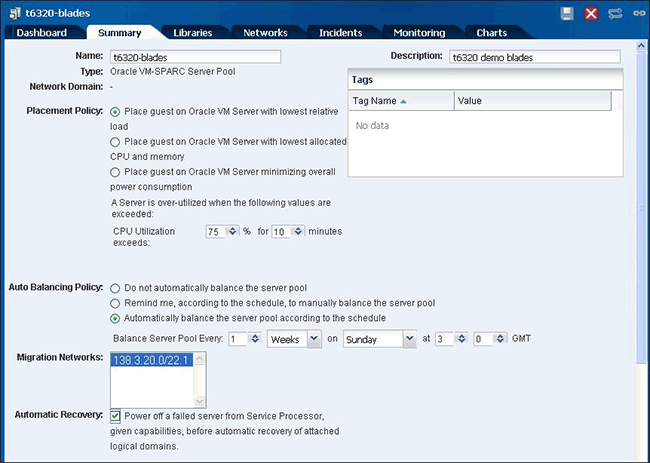Click the server pool icon beside t6320-blades
This screenshot has width=650, height=463.
tap(15, 14)
